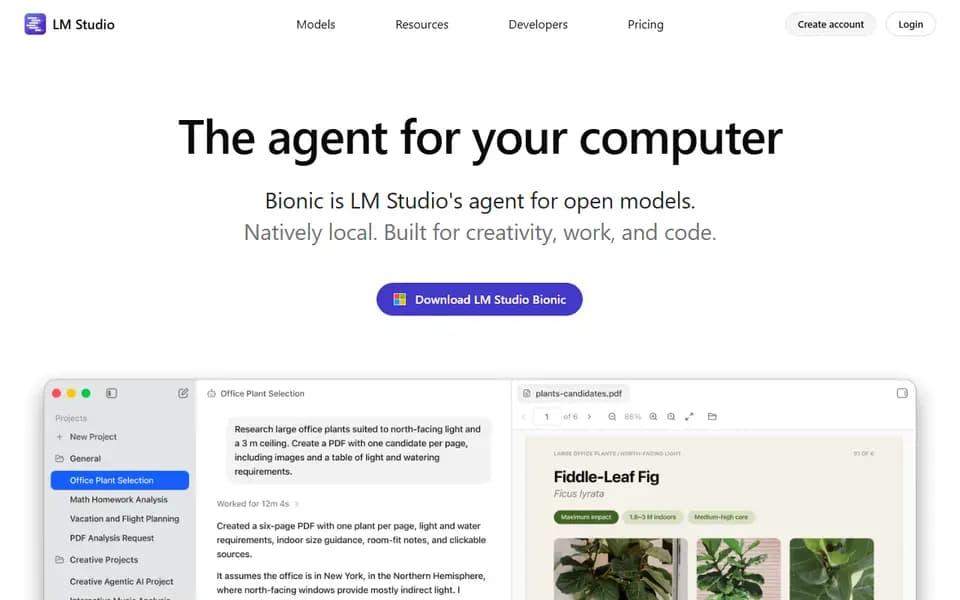Image resolution: width=960 pixels, height=600 pixels.
Task: Open the Models menu
Action: pos(316,24)
